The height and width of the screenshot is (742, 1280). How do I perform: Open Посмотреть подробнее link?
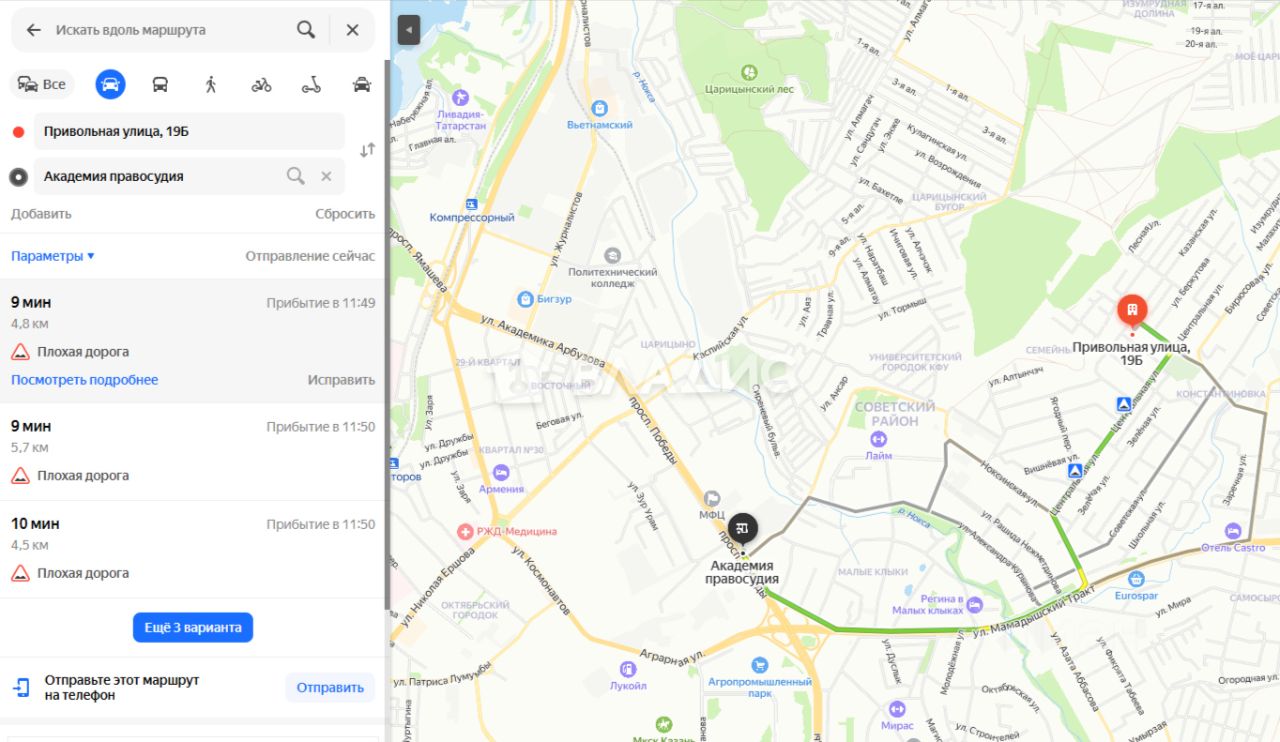point(85,380)
